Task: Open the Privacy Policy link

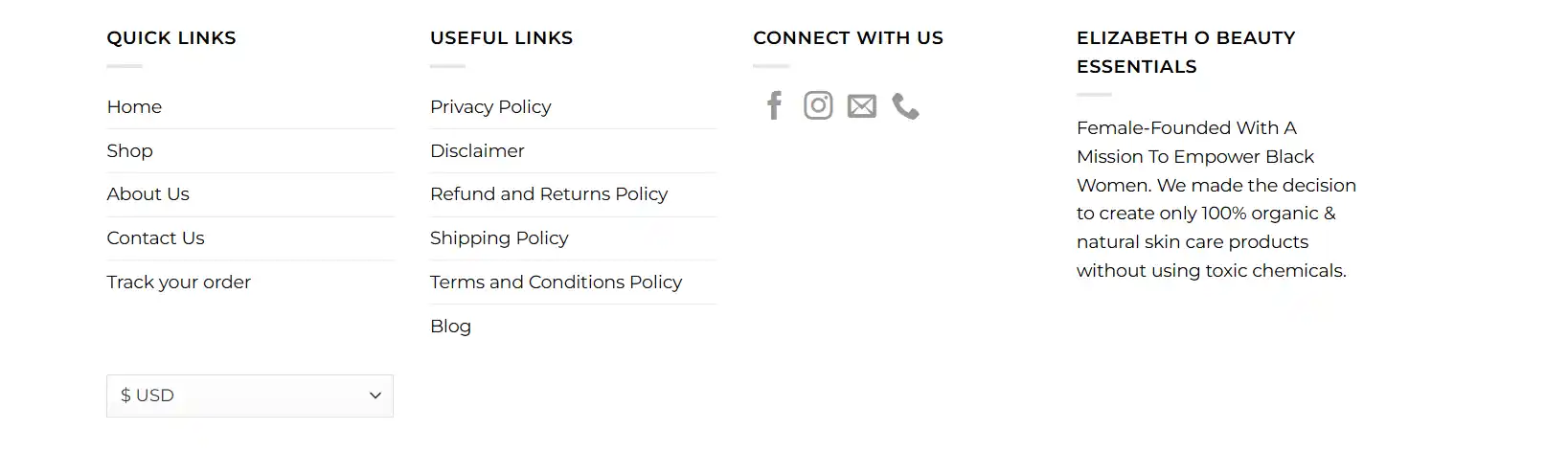Action: coord(490,106)
